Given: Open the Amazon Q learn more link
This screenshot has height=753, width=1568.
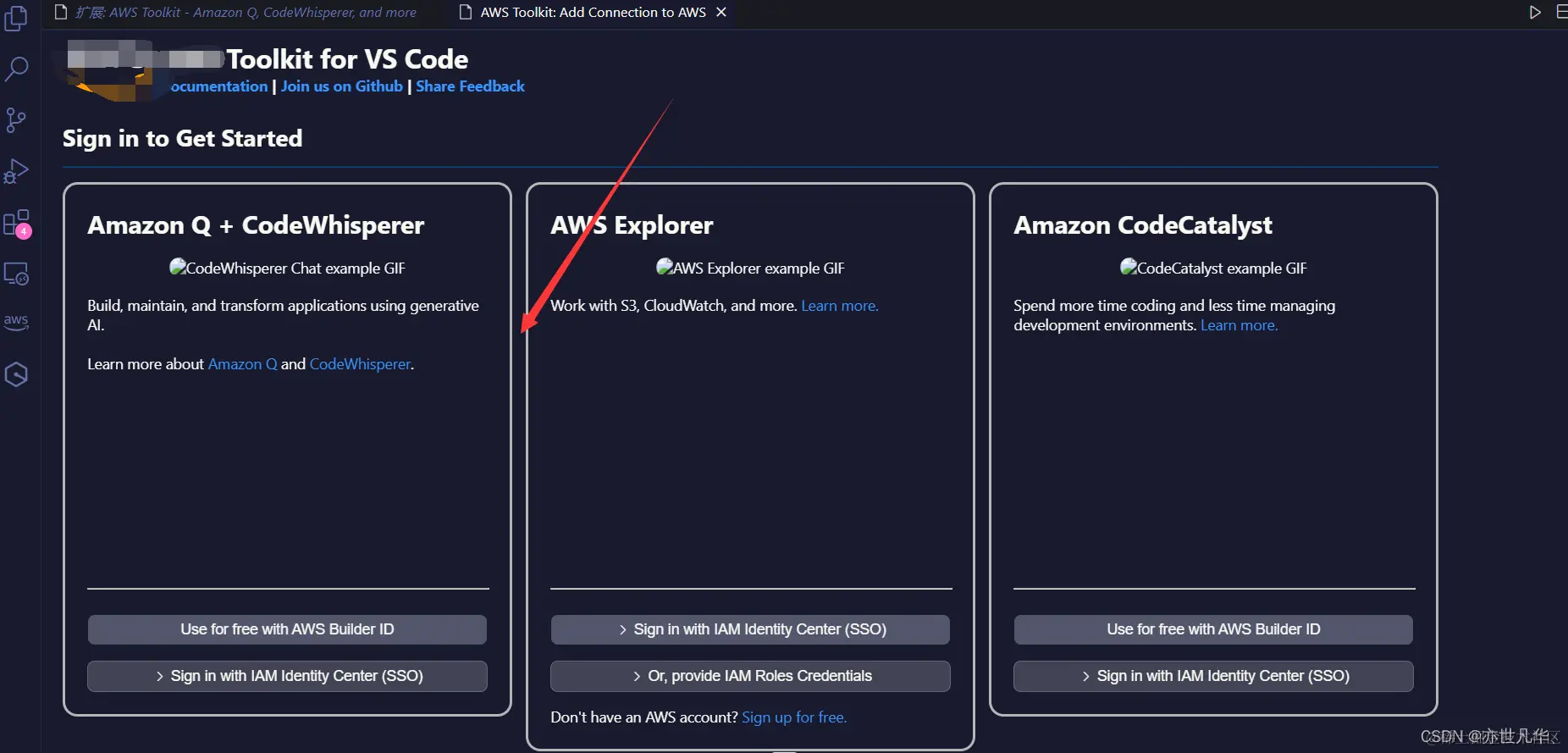Looking at the screenshot, I should click(242, 364).
